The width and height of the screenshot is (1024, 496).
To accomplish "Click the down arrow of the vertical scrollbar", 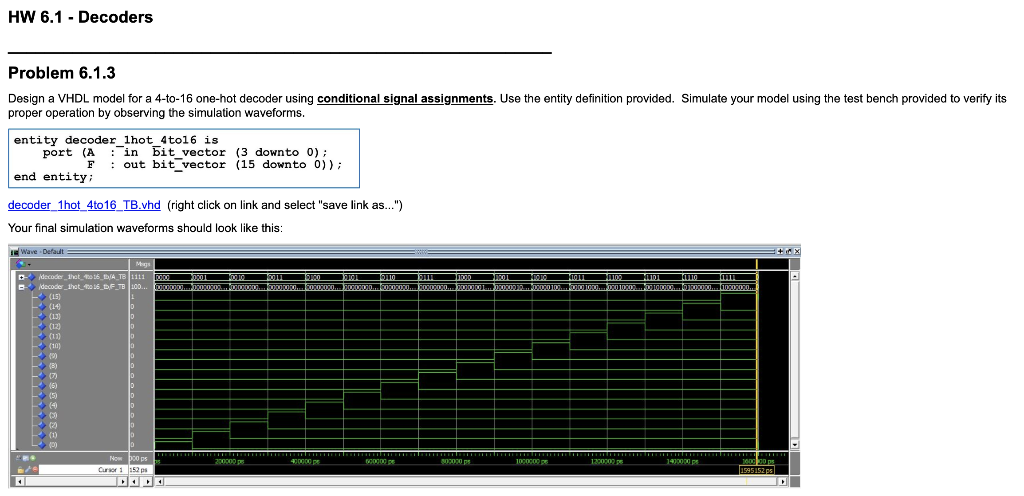I will (x=795, y=444).
